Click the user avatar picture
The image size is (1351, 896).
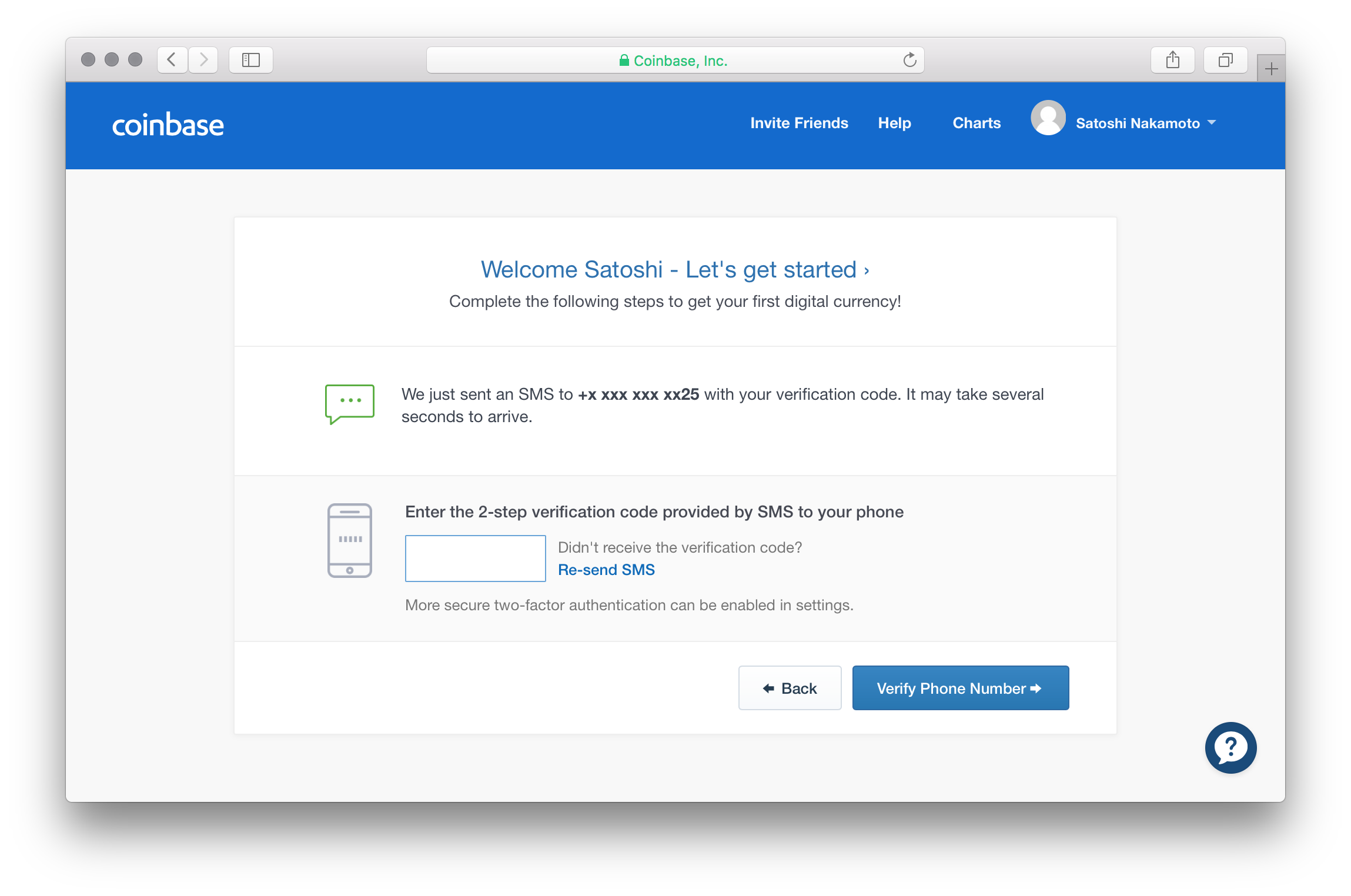coord(1048,118)
